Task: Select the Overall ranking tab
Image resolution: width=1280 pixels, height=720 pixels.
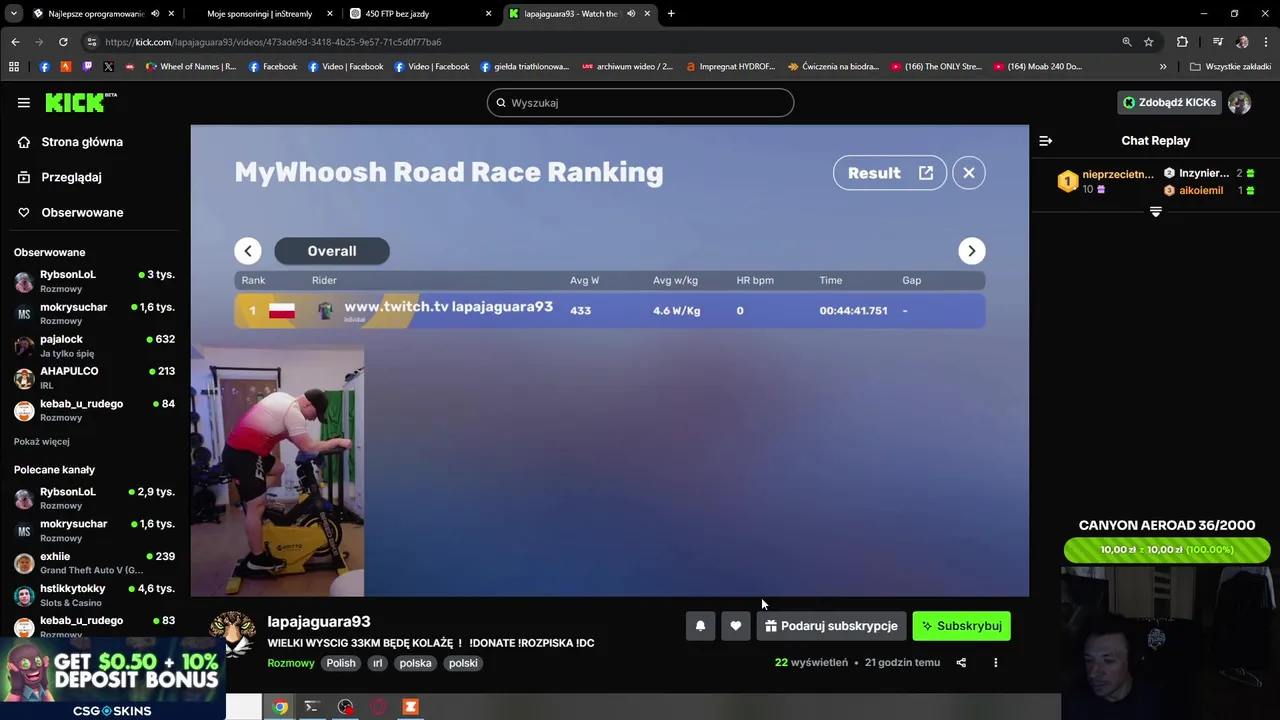Action: (332, 251)
